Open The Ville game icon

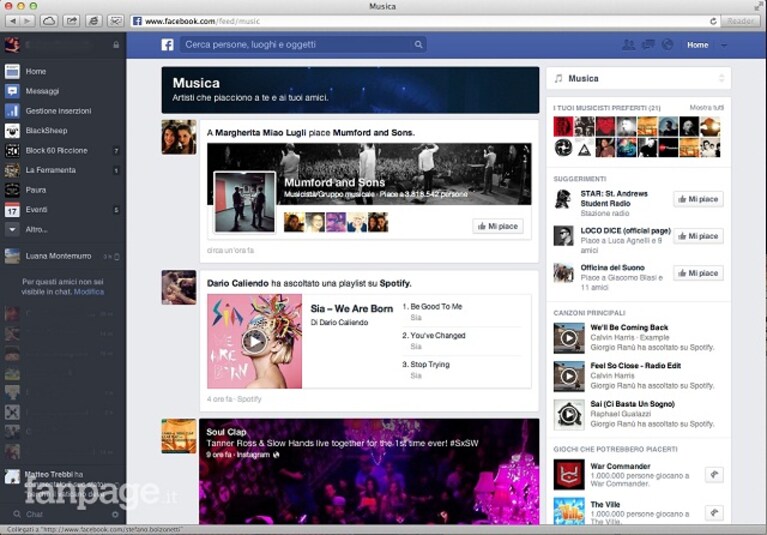(x=569, y=511)
